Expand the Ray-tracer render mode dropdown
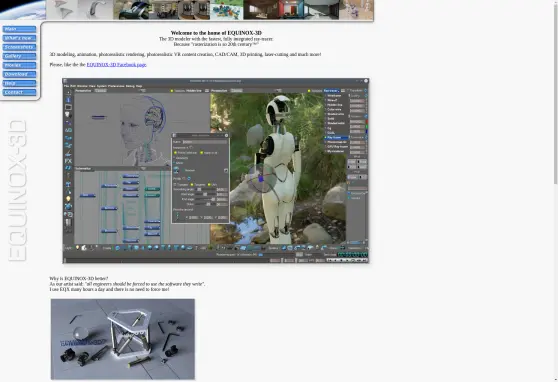This screenshot has height=382, width=558. 331,91
